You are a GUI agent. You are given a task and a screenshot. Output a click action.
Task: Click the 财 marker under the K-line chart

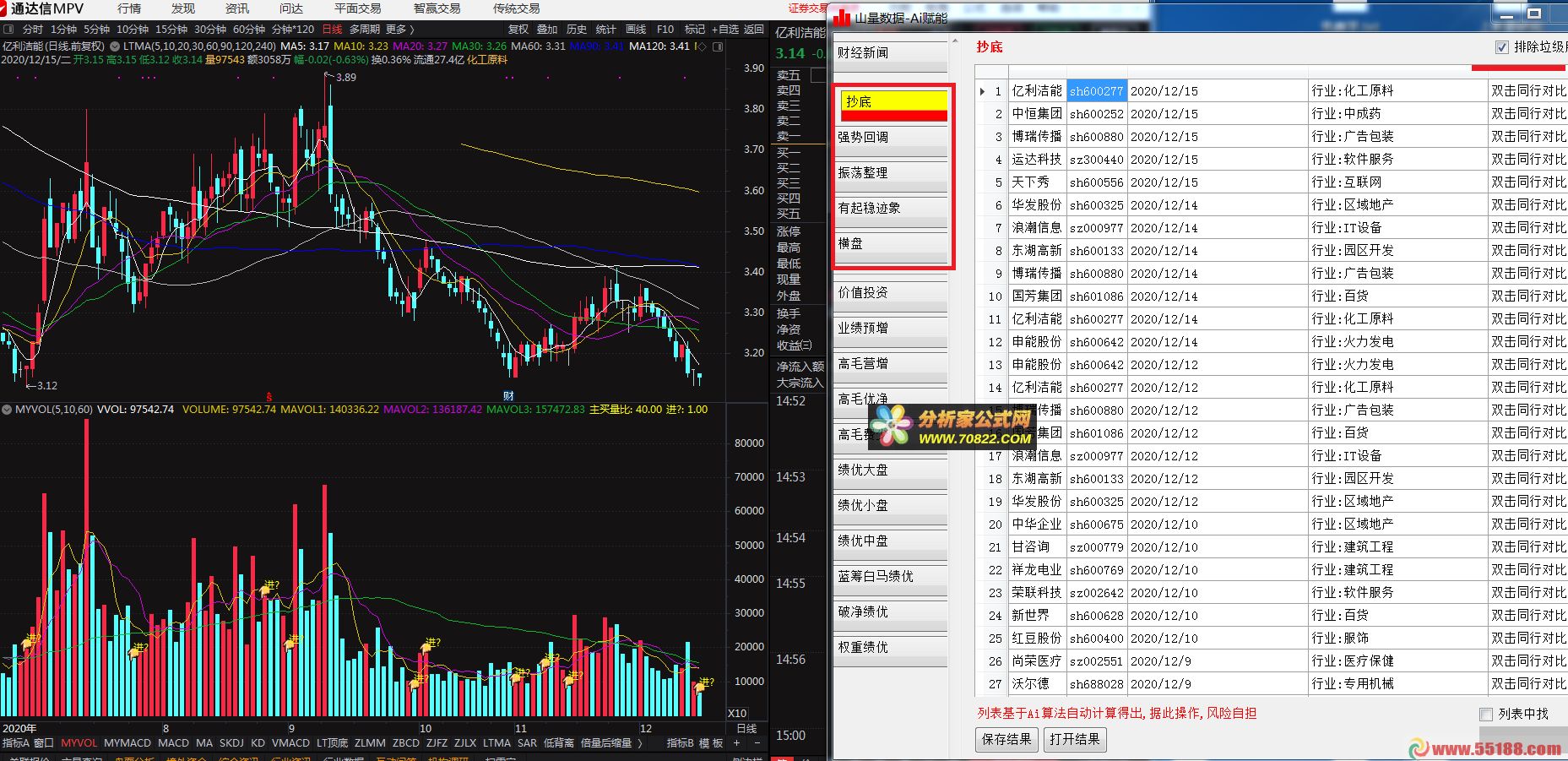pyautogui.click(x=508, y=395)
